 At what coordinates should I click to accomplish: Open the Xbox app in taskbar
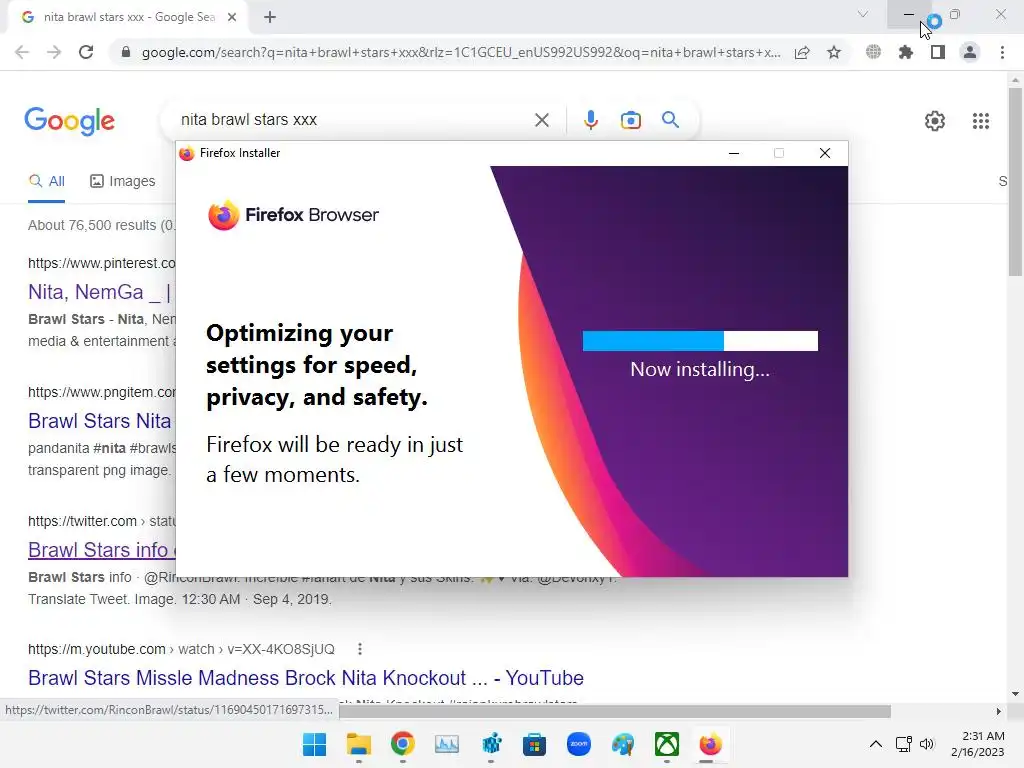[x=667, y=744]
